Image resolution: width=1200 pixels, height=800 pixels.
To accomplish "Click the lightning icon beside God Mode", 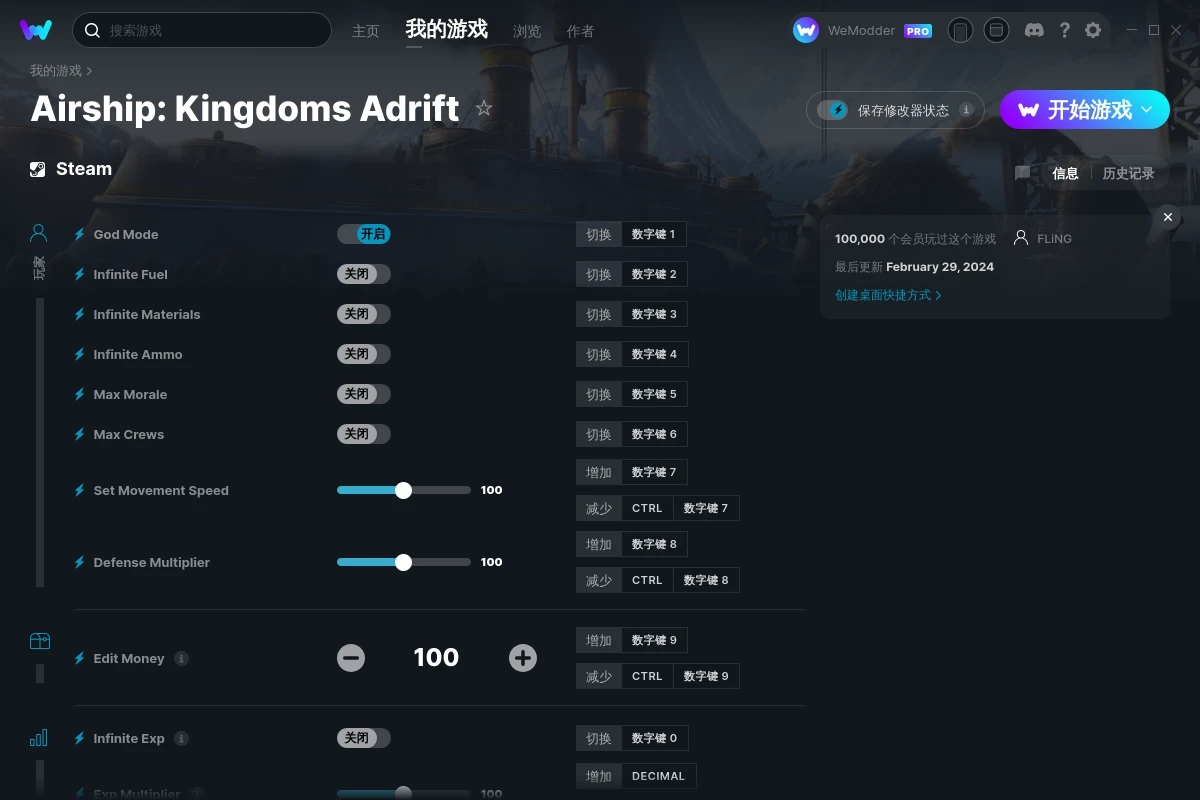I will click(x=80, y=234).
